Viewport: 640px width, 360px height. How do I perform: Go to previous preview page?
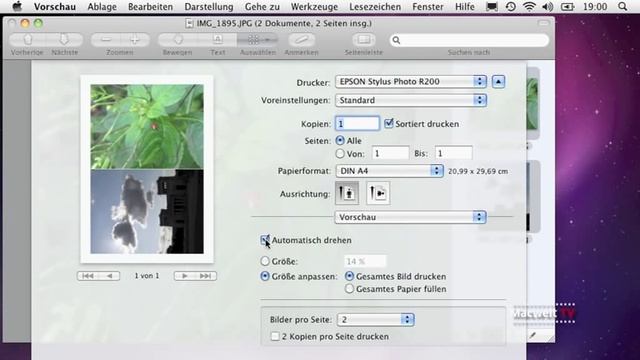[x=109, y=276]
